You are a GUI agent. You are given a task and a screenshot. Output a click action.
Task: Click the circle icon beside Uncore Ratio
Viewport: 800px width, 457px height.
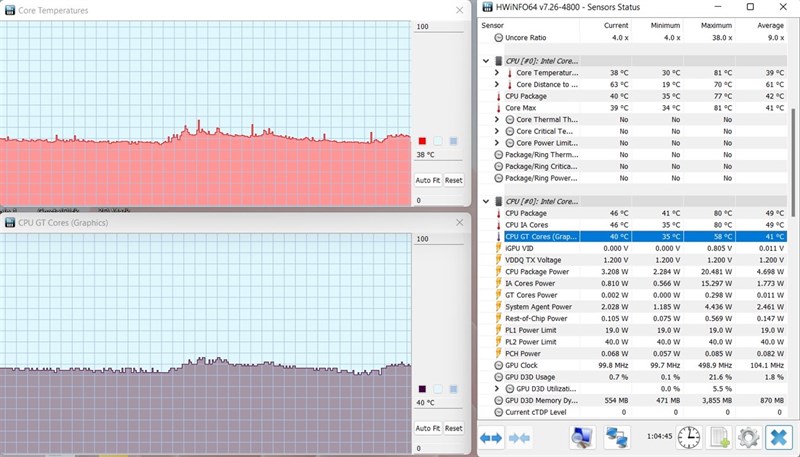[x=498, y=38]
